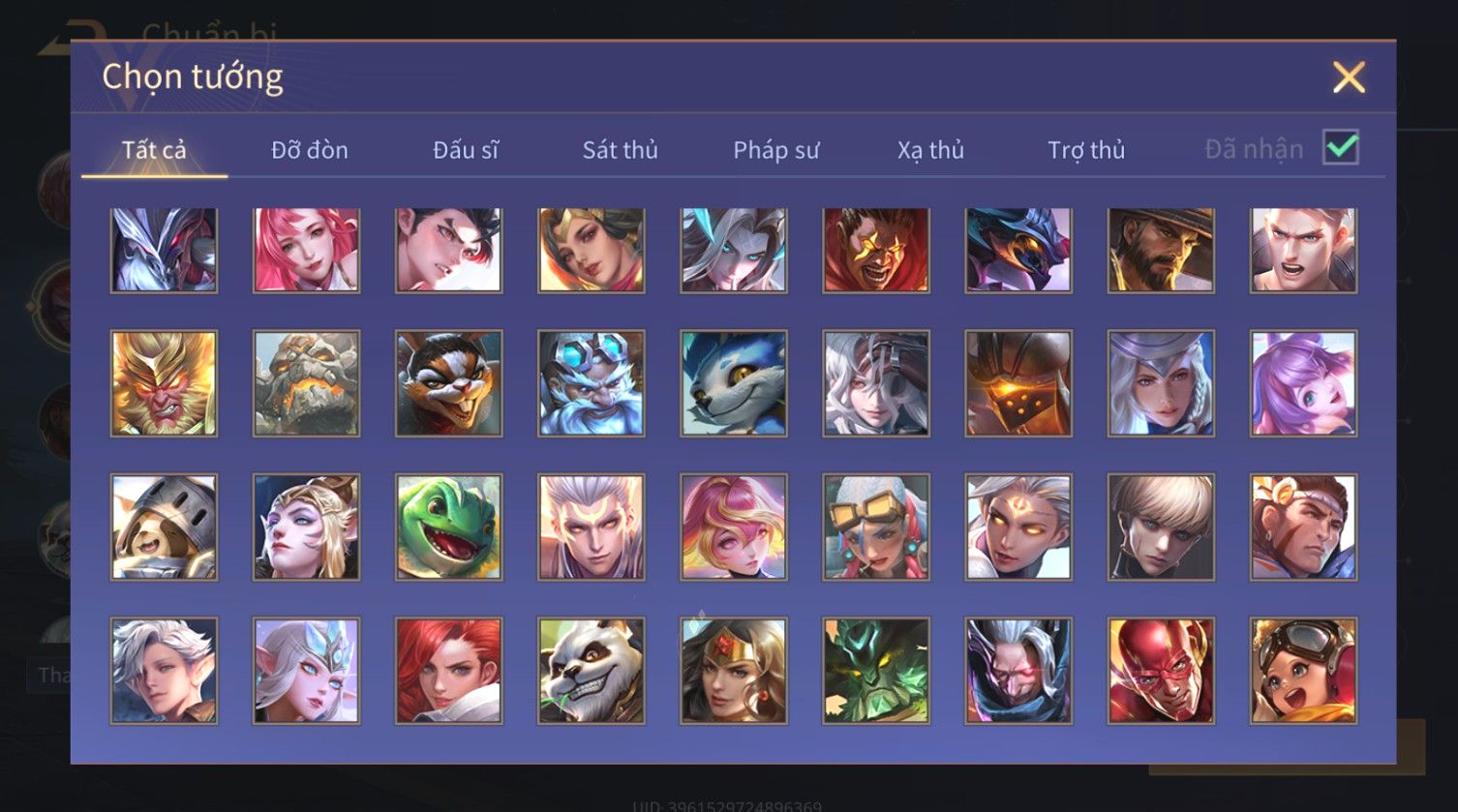Select the green chameleon hero portrait
This screenshot has height=812, width=1458.
click(449, 527)
